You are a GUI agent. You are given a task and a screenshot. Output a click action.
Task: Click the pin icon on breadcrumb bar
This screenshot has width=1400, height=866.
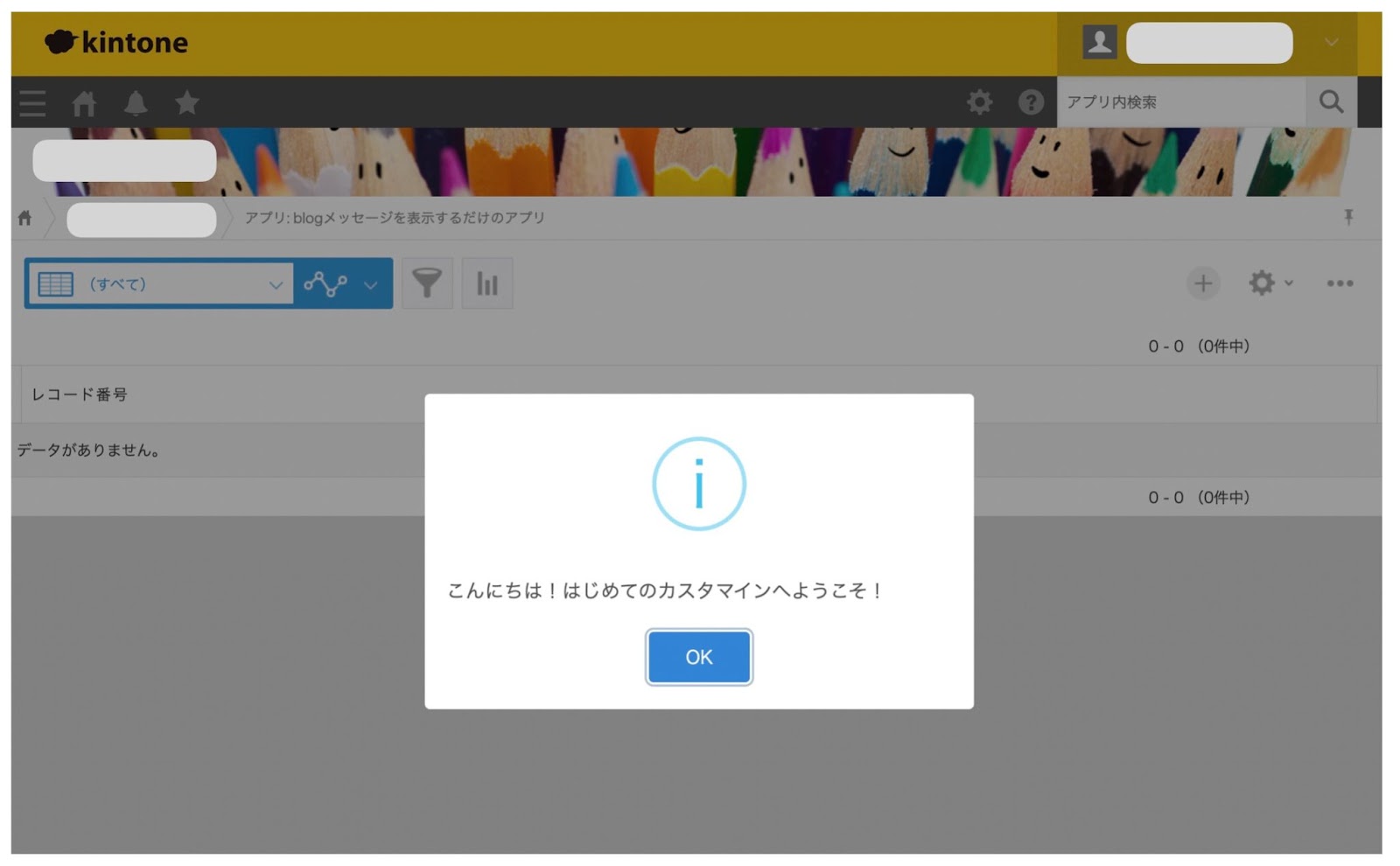(1348, 217)
